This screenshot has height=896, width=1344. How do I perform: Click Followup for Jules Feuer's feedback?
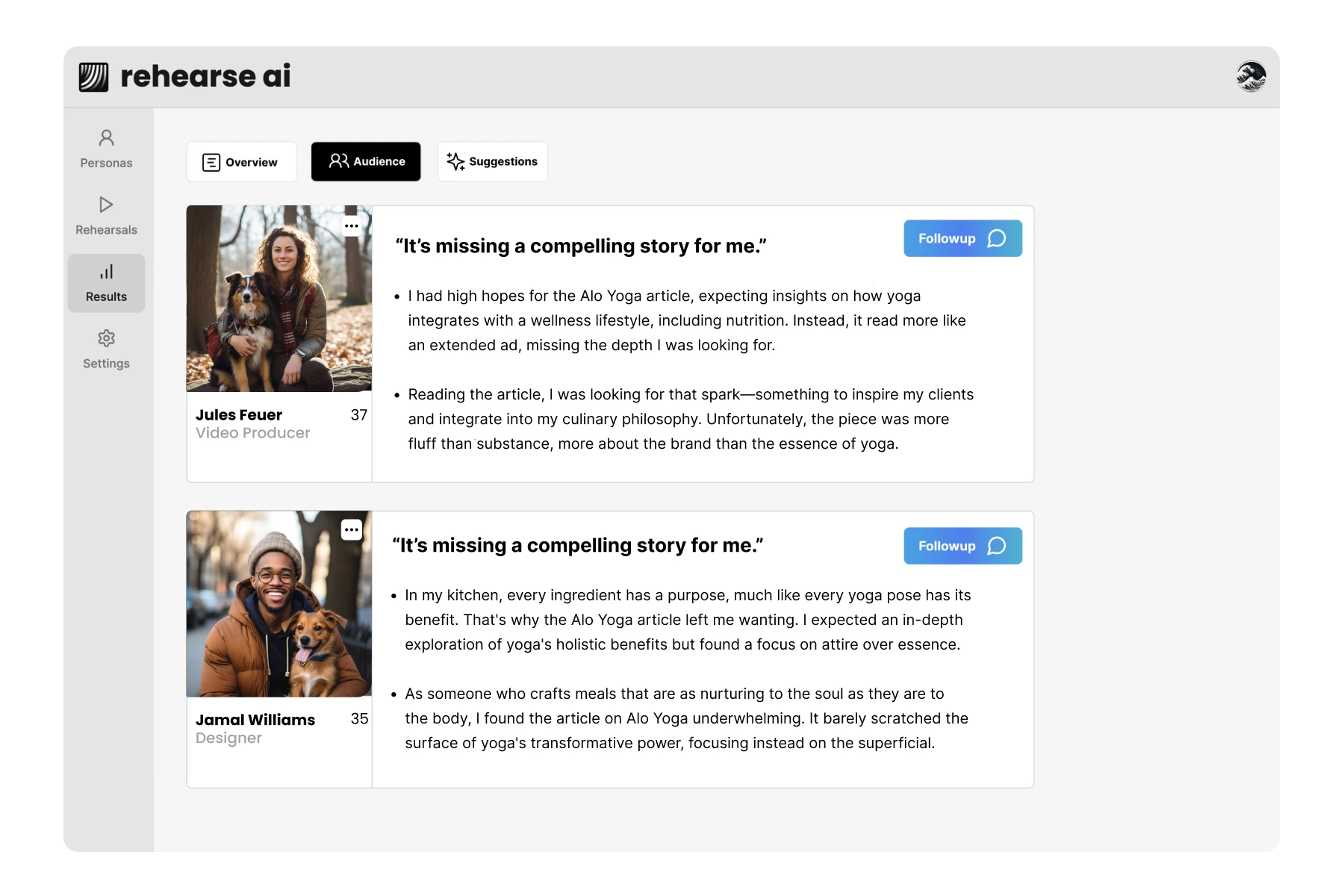point(962,238)
